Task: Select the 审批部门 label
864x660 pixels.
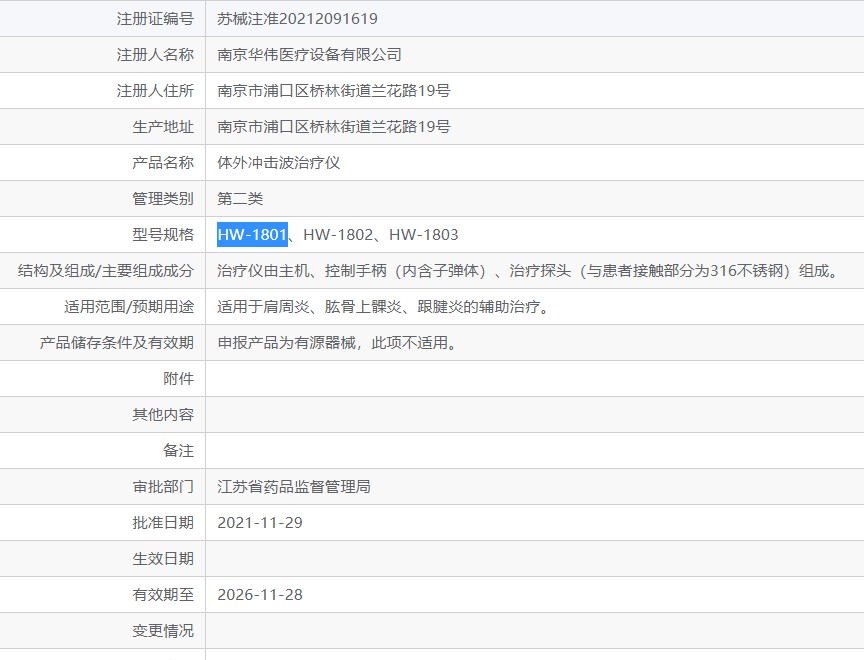Action: point(163,486)
